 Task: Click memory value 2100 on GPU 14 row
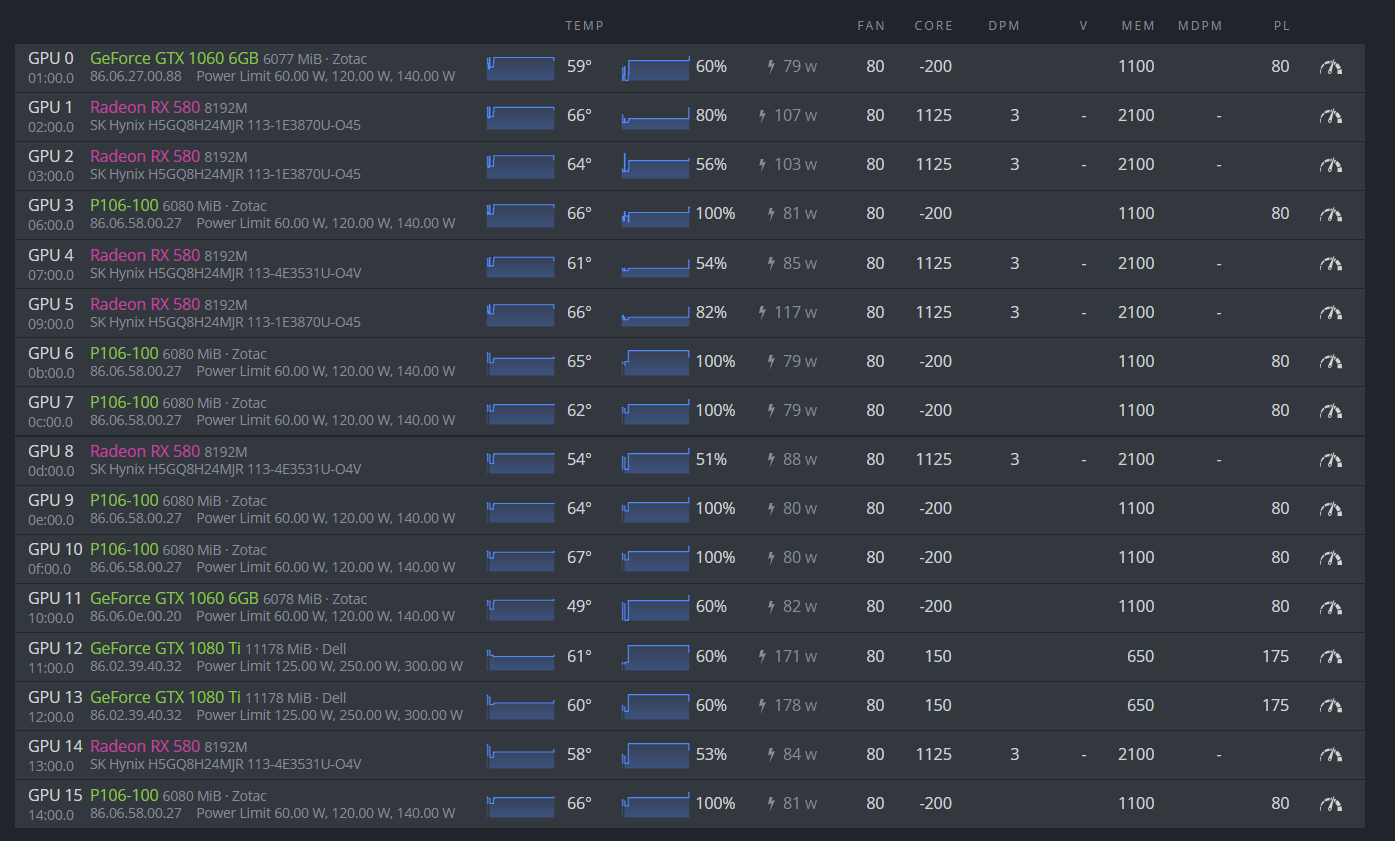coord(1136,755)
